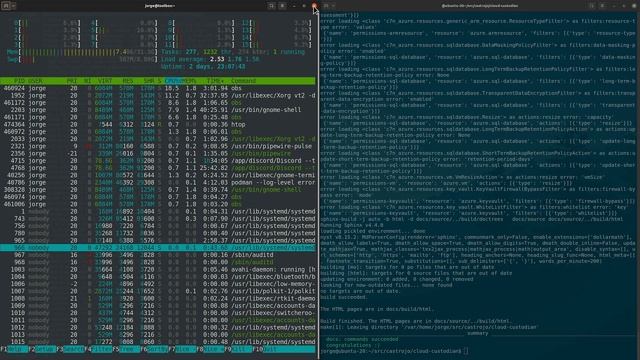
Task: Open search in right terminal headerbar
Action: point(591,6)
